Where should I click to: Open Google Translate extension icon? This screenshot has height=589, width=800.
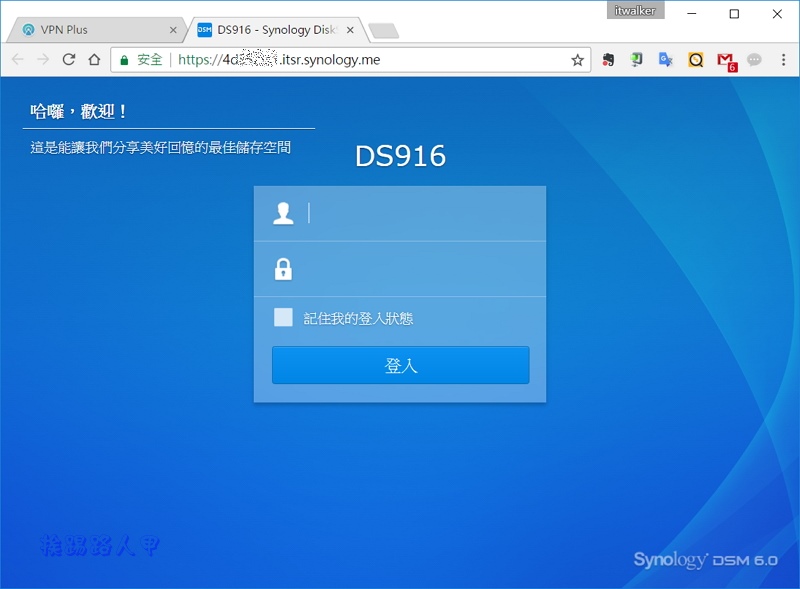(666, 60)
